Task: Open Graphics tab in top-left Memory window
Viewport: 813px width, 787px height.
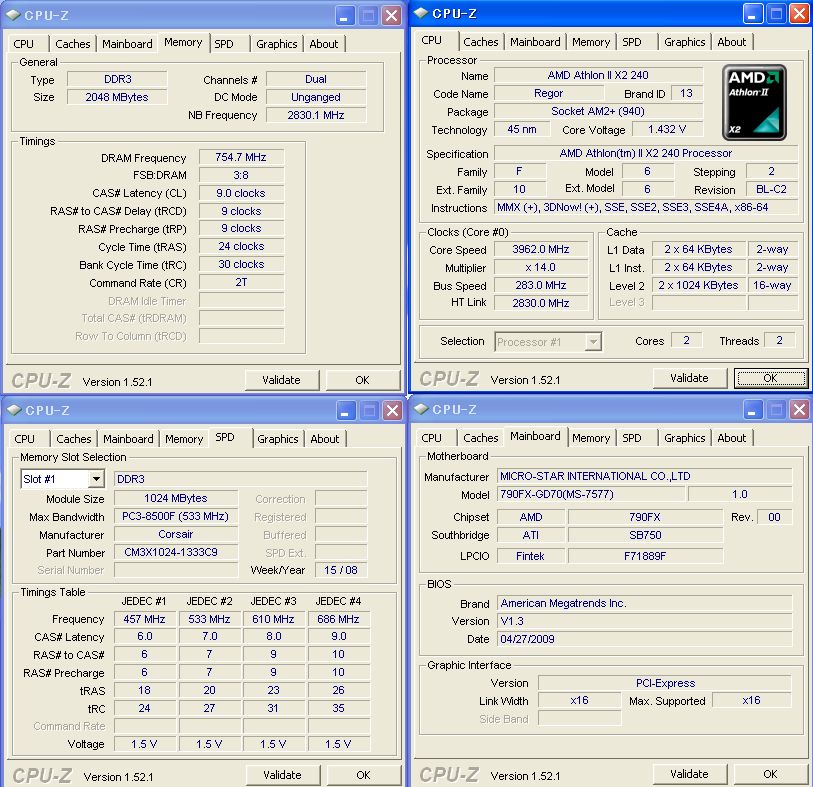Action: pyautogui.click(x=277, y=44)
